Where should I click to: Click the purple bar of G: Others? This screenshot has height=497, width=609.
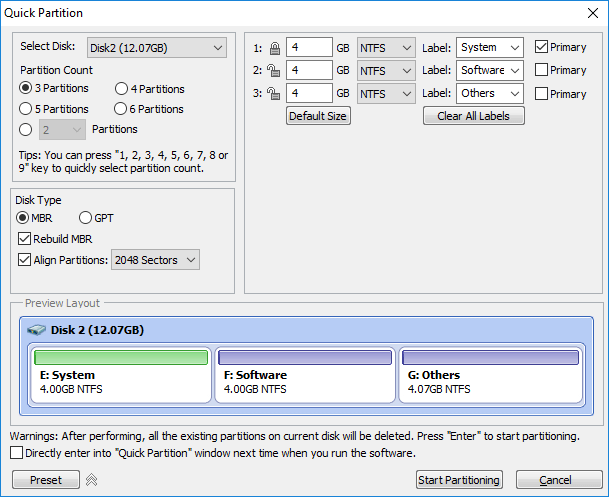tap(491, 358)
